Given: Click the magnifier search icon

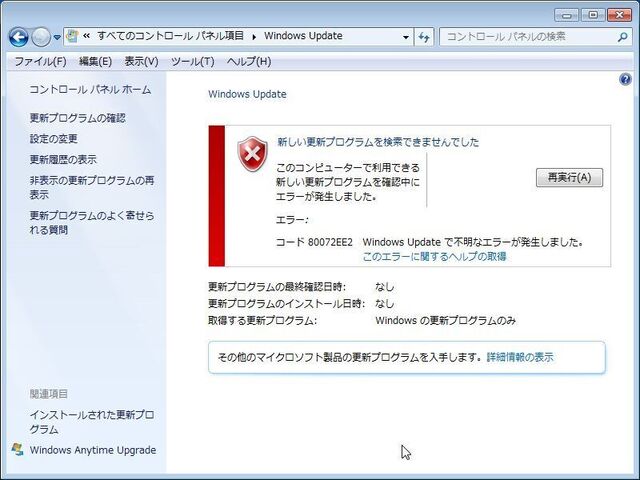Looking at the screenshot, I should pyautogui.click(x=622, y=37).
